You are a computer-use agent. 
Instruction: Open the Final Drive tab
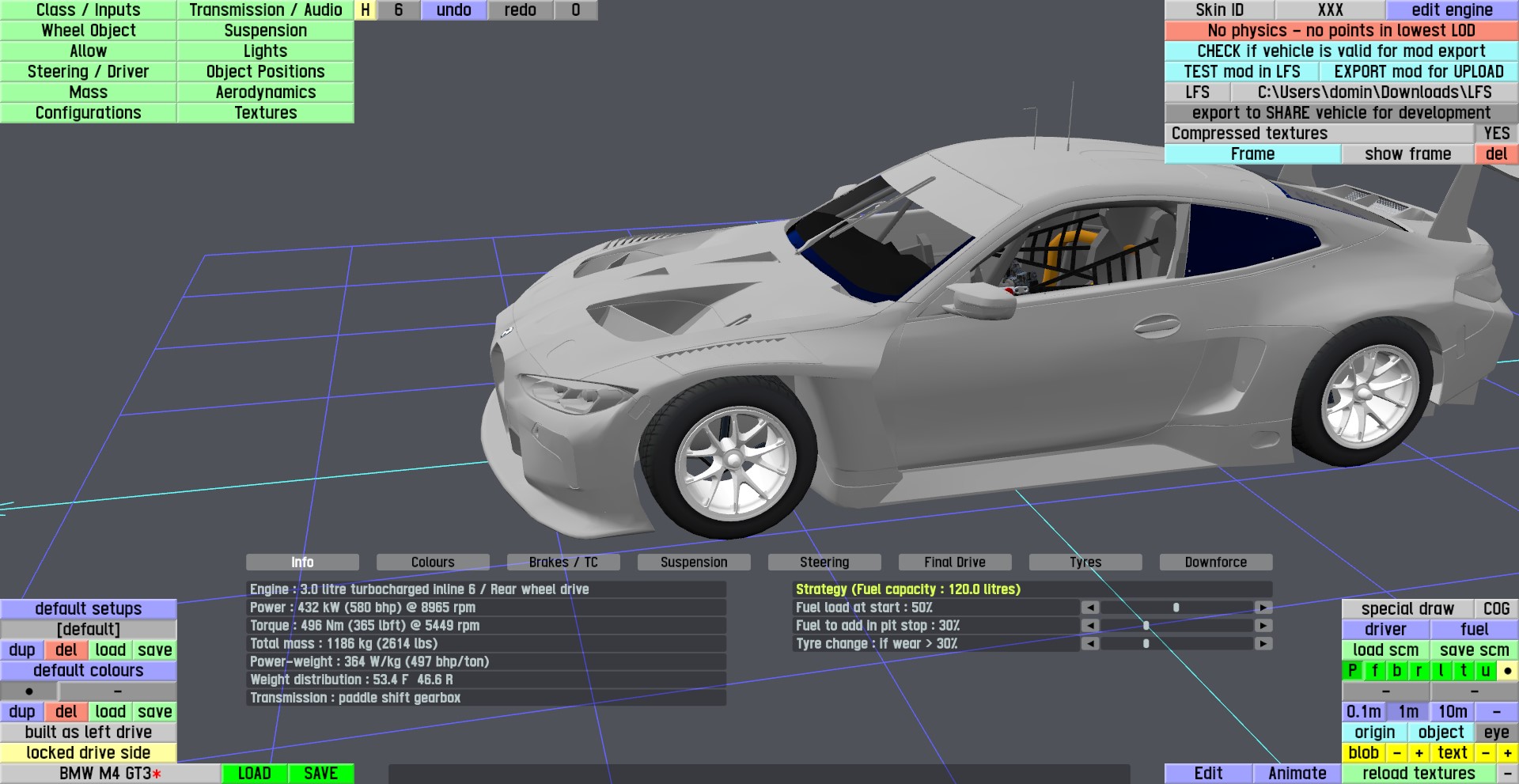955,562
